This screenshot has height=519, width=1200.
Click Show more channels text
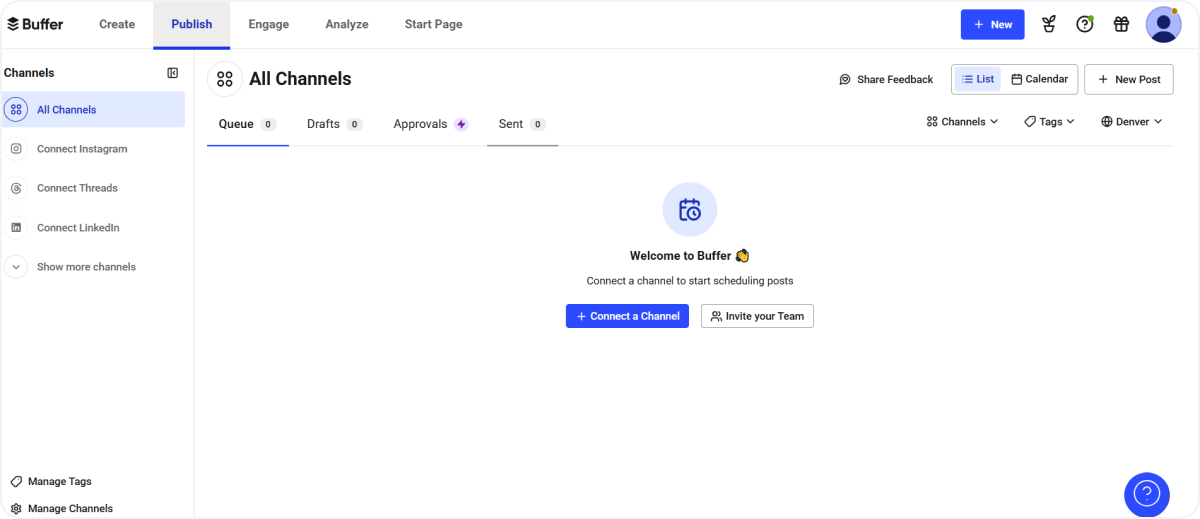[x=86, y=267]
